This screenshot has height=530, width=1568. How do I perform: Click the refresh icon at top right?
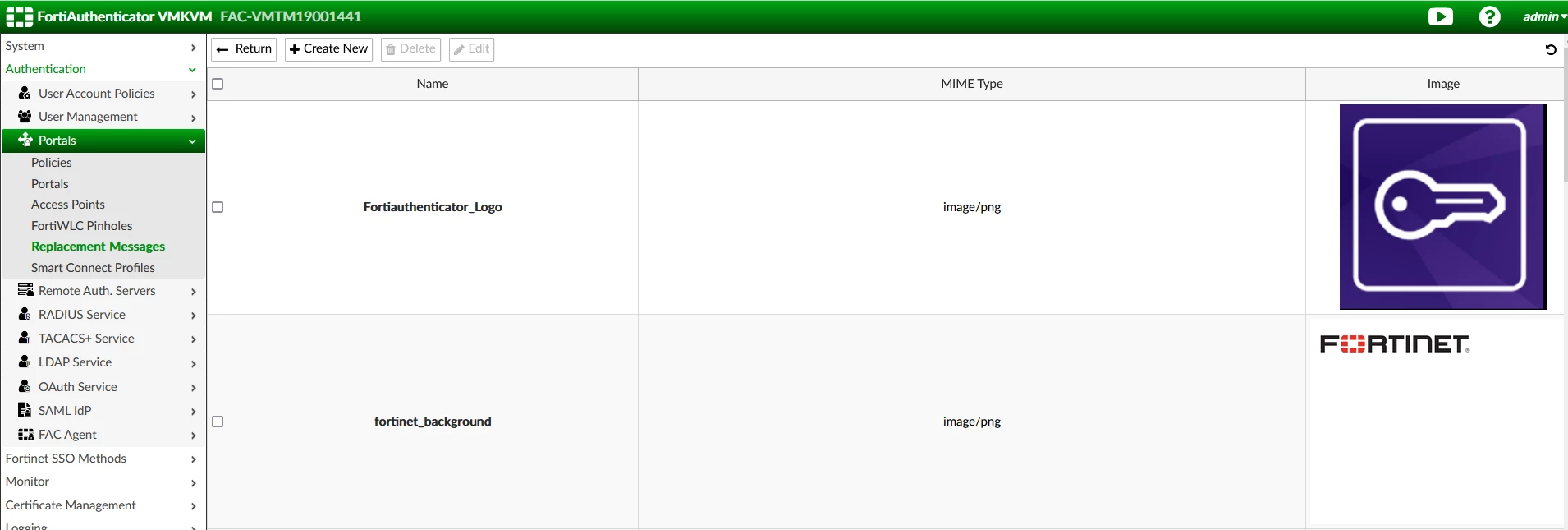(1551, 49)
